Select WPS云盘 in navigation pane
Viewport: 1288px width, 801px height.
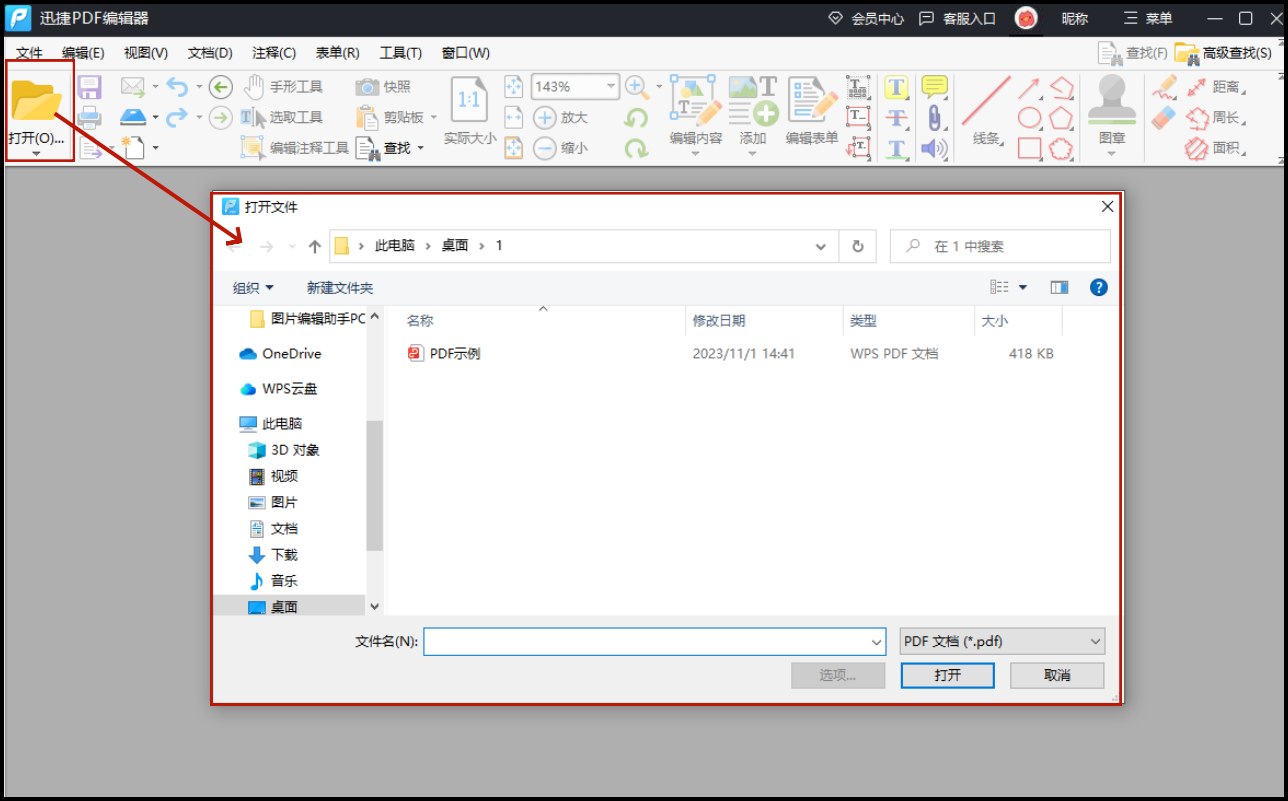click(279, 389)
